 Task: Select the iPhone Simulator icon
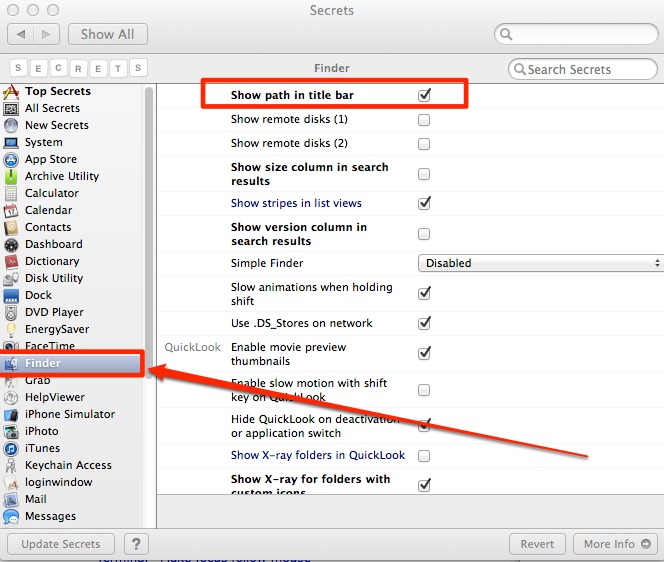coord(11,415)
